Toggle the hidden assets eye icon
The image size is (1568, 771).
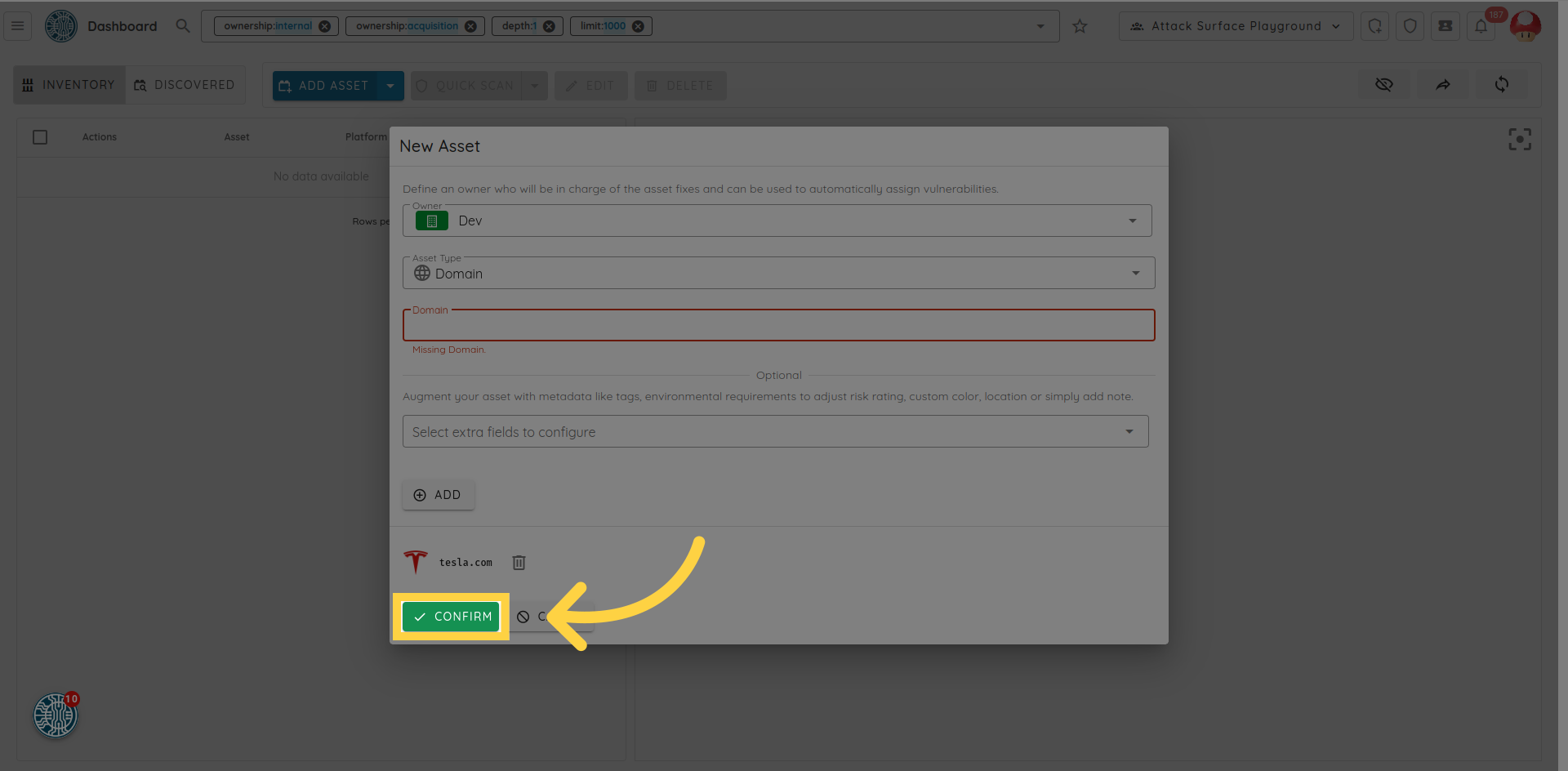coord(1383,85)
